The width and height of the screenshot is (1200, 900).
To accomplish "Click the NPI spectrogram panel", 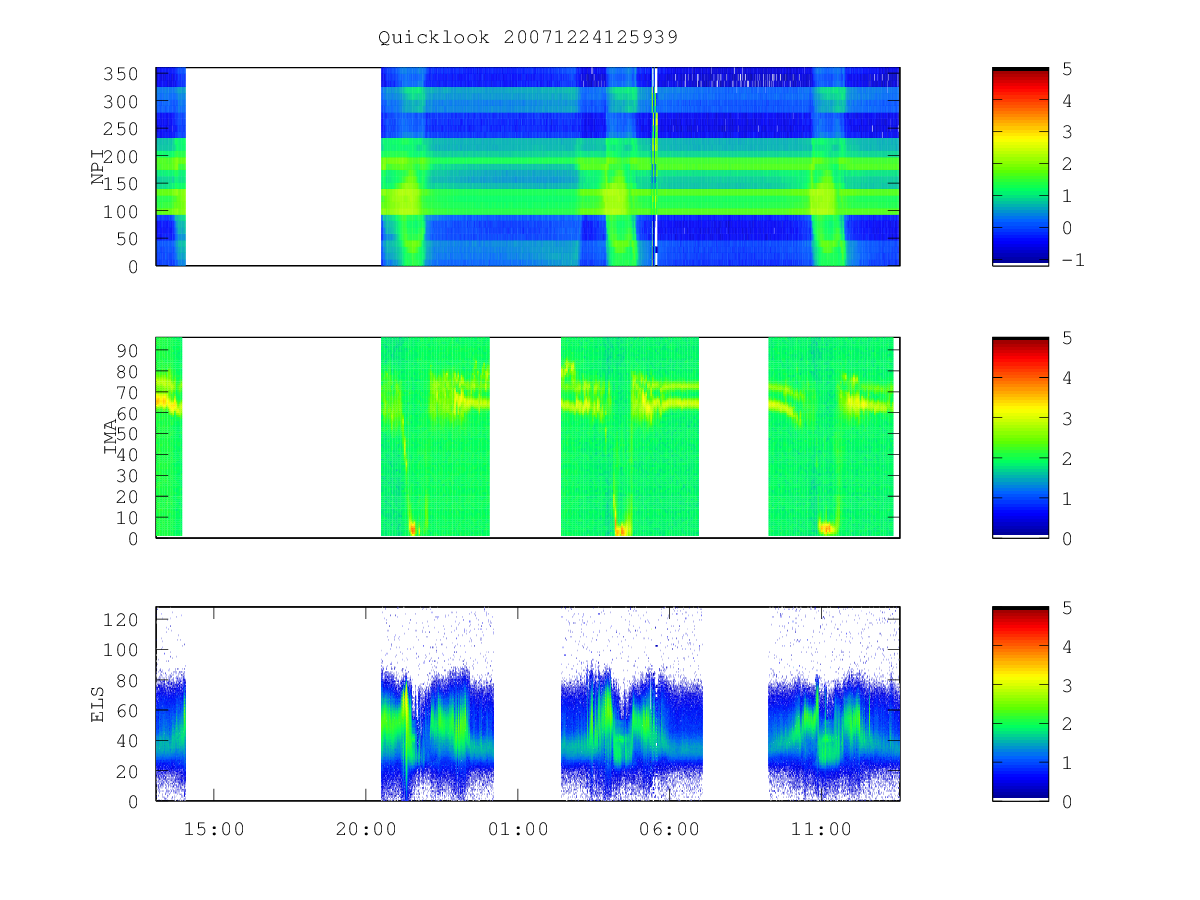I will (x=528, y=167).
